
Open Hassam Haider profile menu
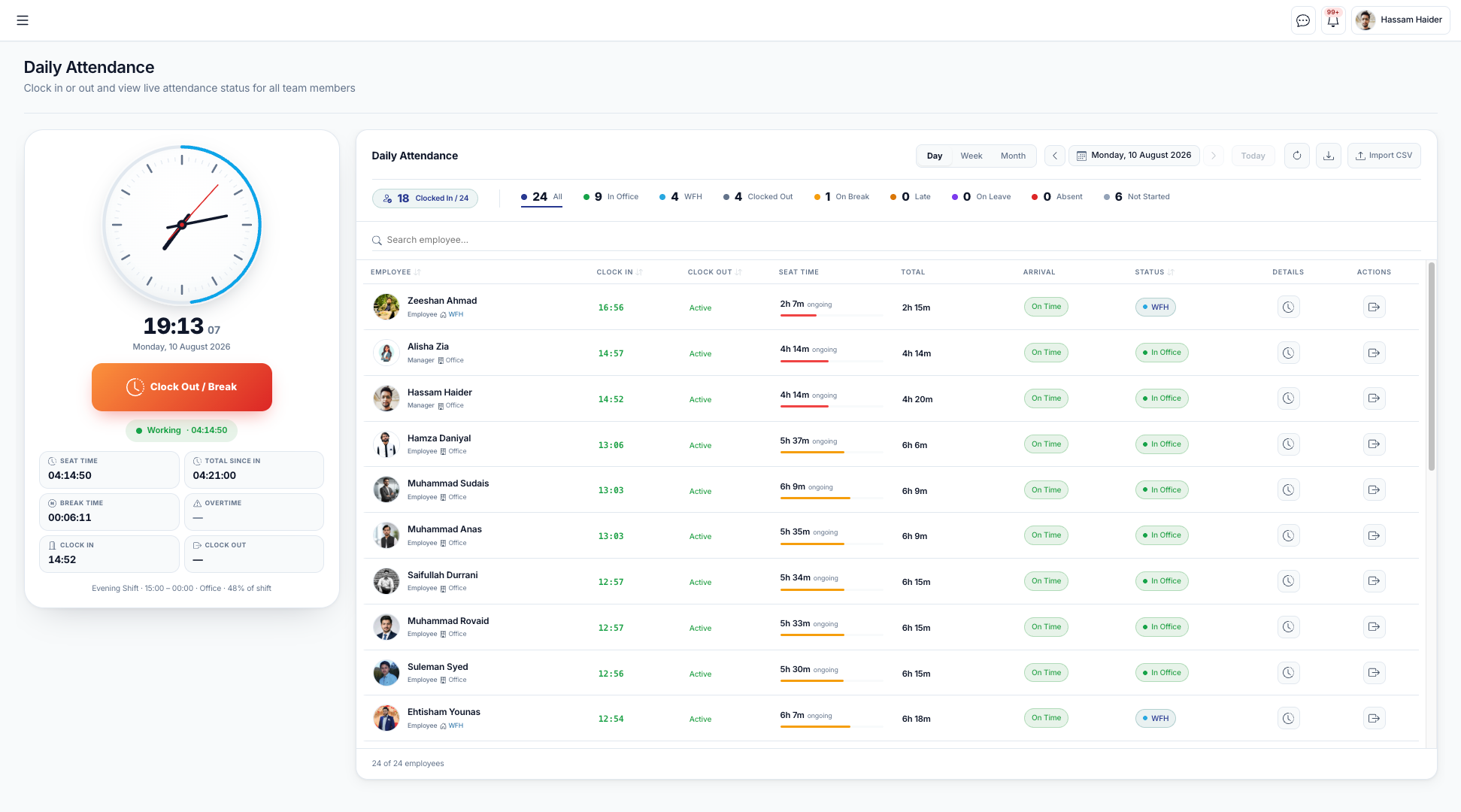1401,20
